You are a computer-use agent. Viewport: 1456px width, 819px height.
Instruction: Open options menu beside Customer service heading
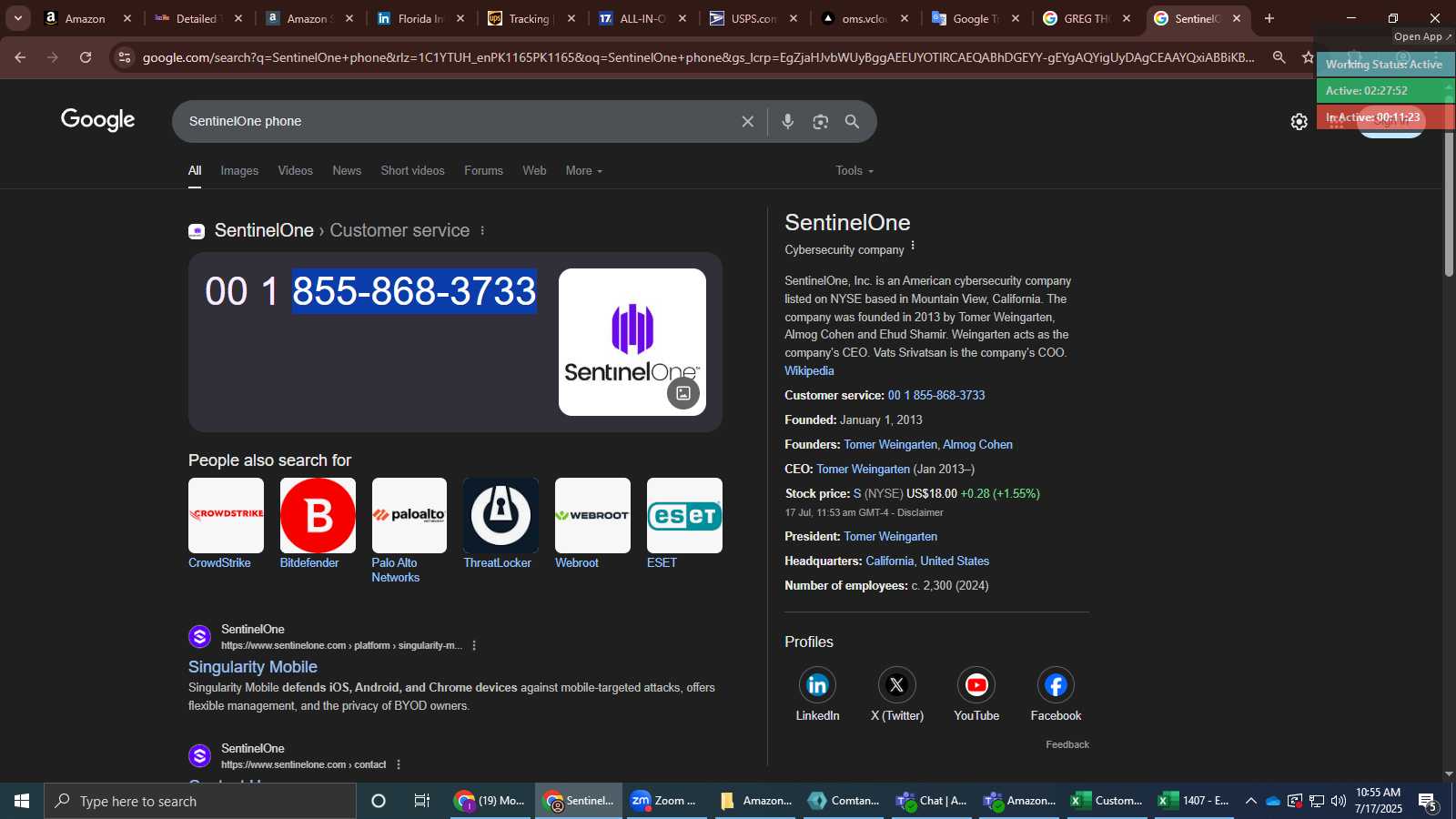click(482, 231)
